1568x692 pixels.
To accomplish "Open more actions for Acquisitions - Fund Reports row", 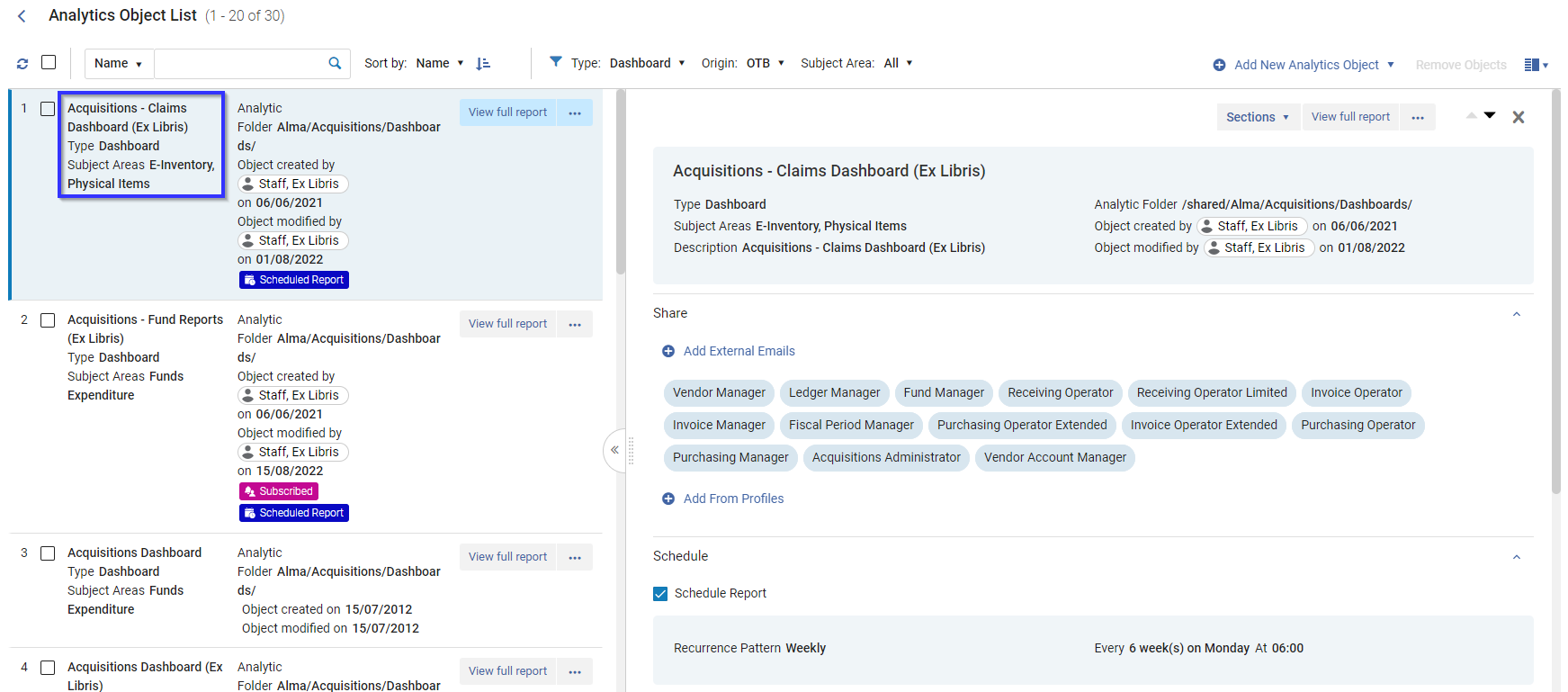I will pos(575,324).
